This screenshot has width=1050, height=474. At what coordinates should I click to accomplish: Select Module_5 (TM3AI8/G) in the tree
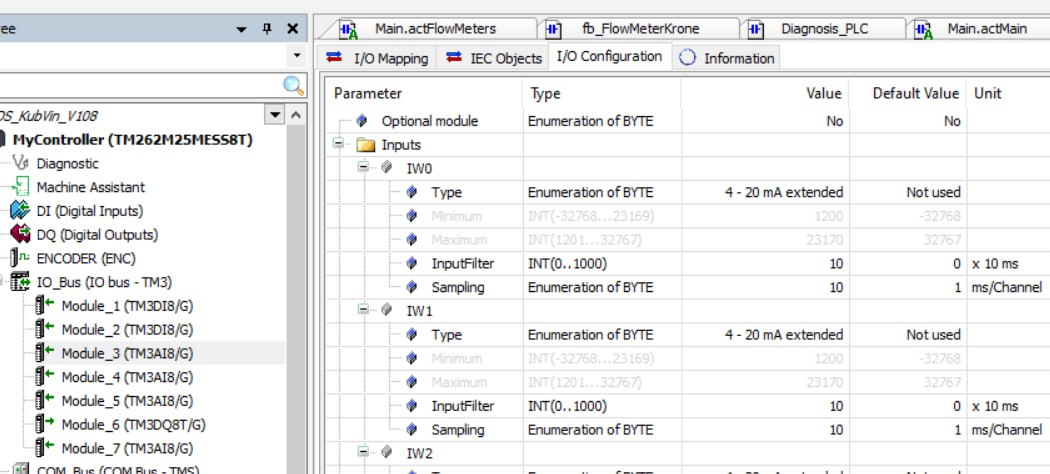(127, 401)
